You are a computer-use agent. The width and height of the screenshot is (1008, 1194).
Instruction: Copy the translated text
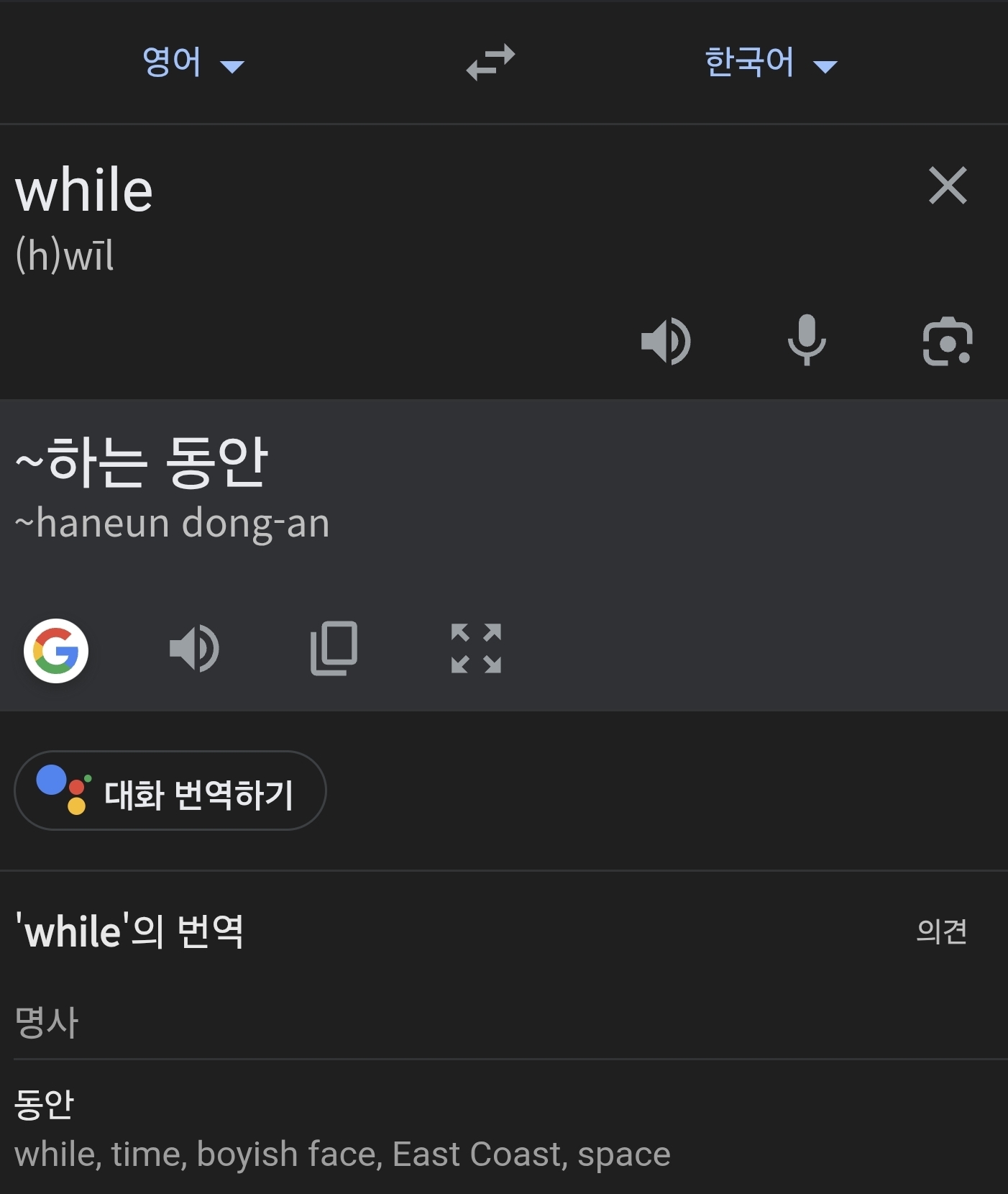coord(334,649)
